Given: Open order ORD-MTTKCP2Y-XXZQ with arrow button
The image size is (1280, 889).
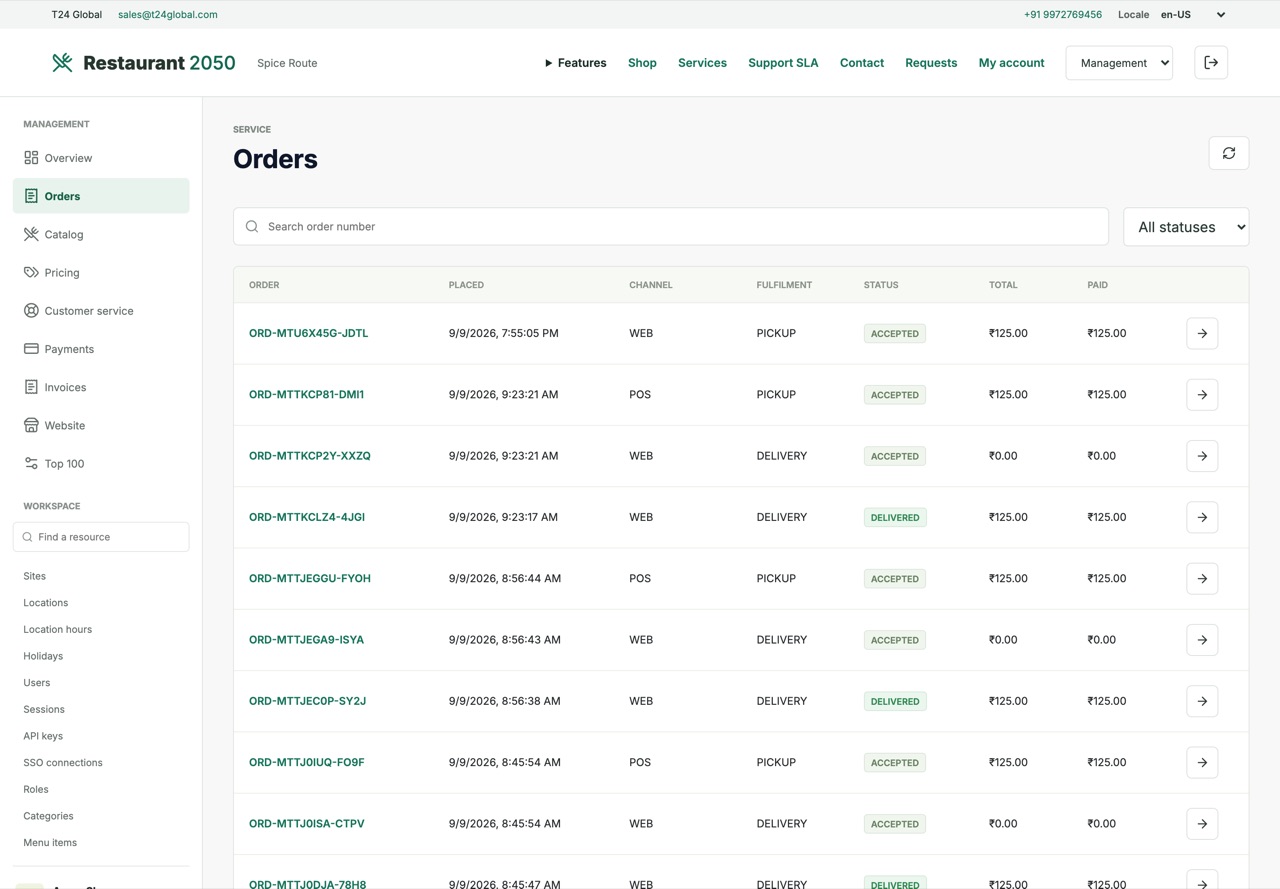Looking at the screenshot, I should coord(1202,456).
